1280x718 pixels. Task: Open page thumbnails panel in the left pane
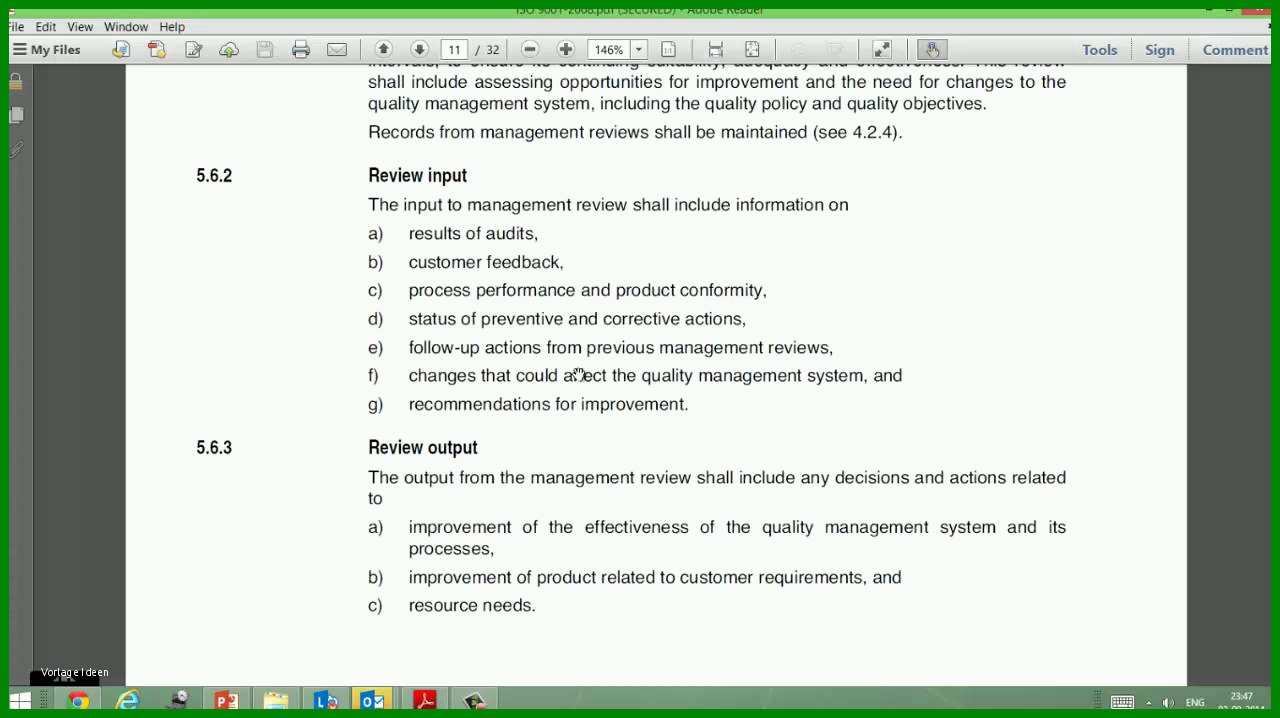coord(16,116)
